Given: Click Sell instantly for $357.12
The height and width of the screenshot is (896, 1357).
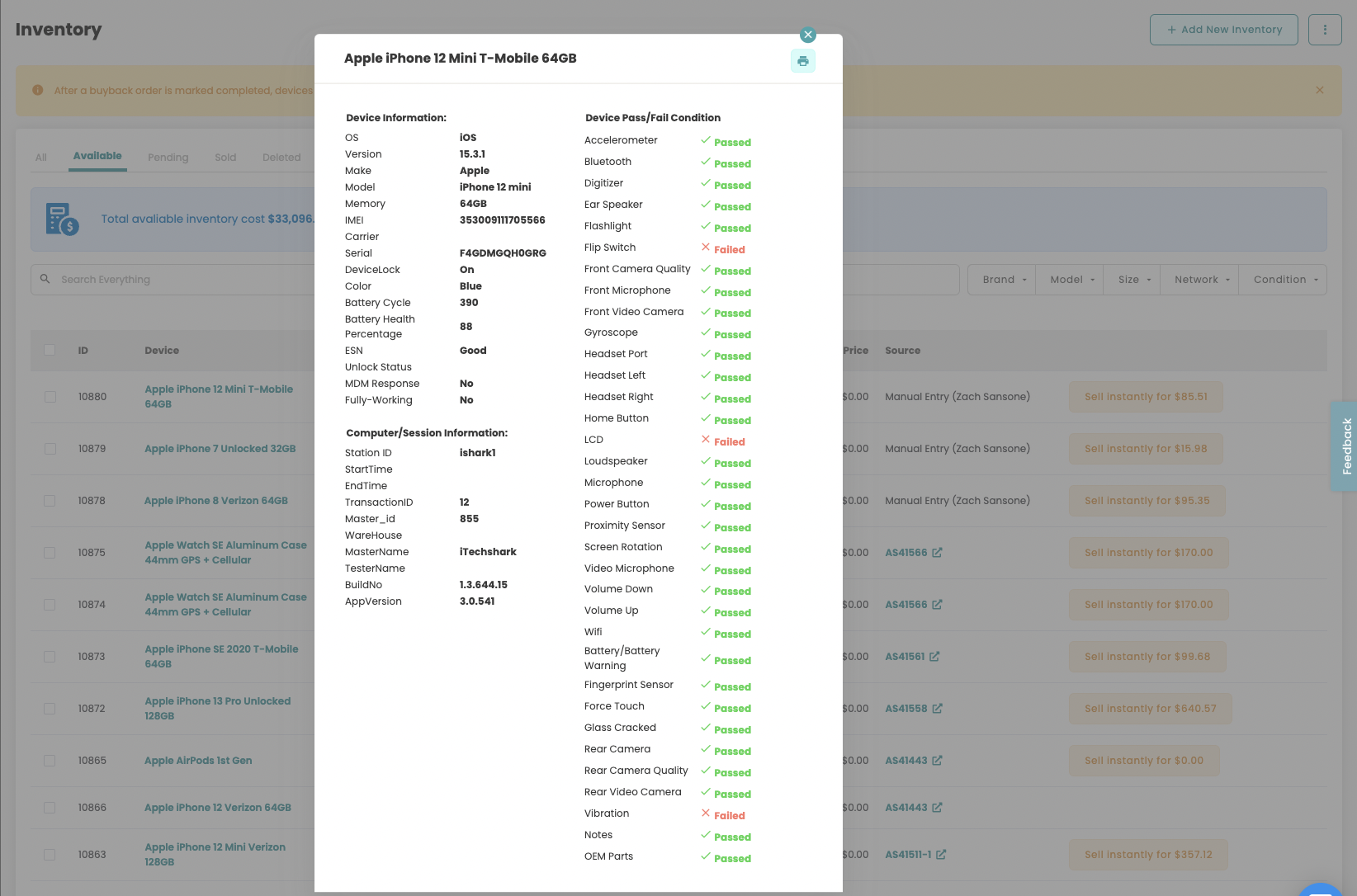Looking at the screenshot, I should tap(1148, 855).
